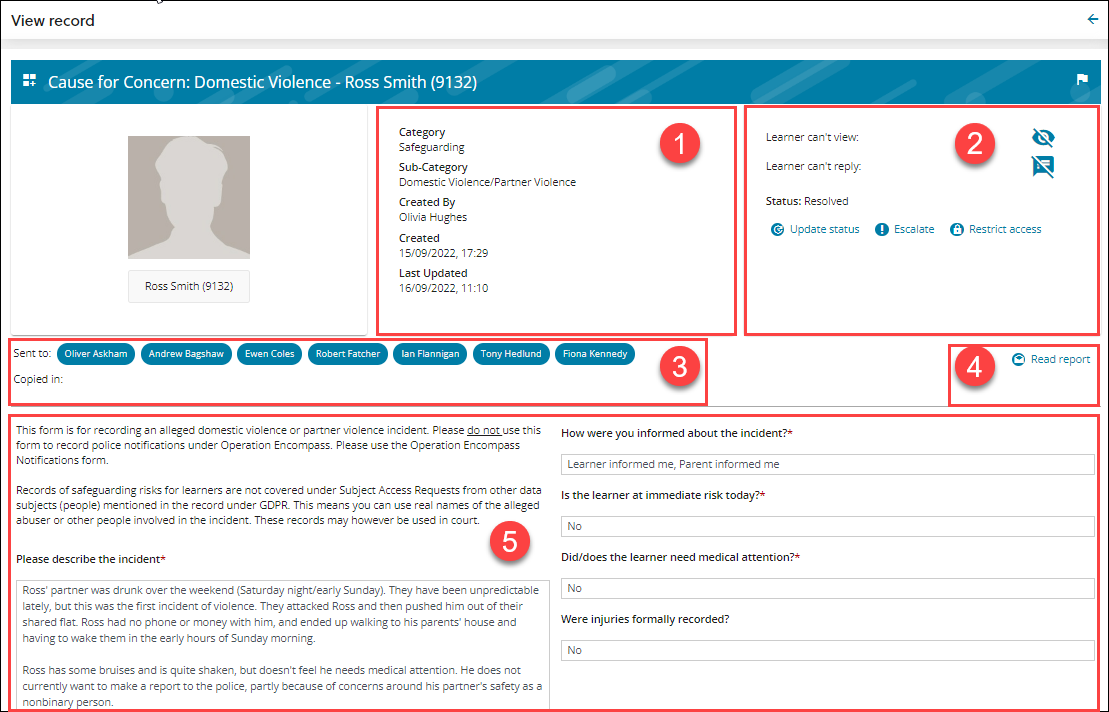Viewport: 1109px width, 712px height.
Task: Toggle the Learner can't reply chat icon
Action: tap(1043, 166)
